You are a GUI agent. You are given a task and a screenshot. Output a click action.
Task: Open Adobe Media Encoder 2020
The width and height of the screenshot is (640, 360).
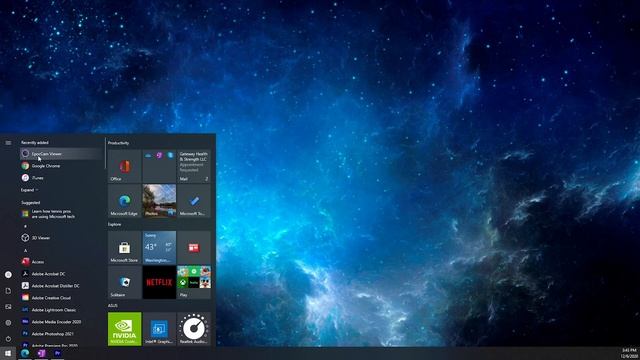[61, 322]
